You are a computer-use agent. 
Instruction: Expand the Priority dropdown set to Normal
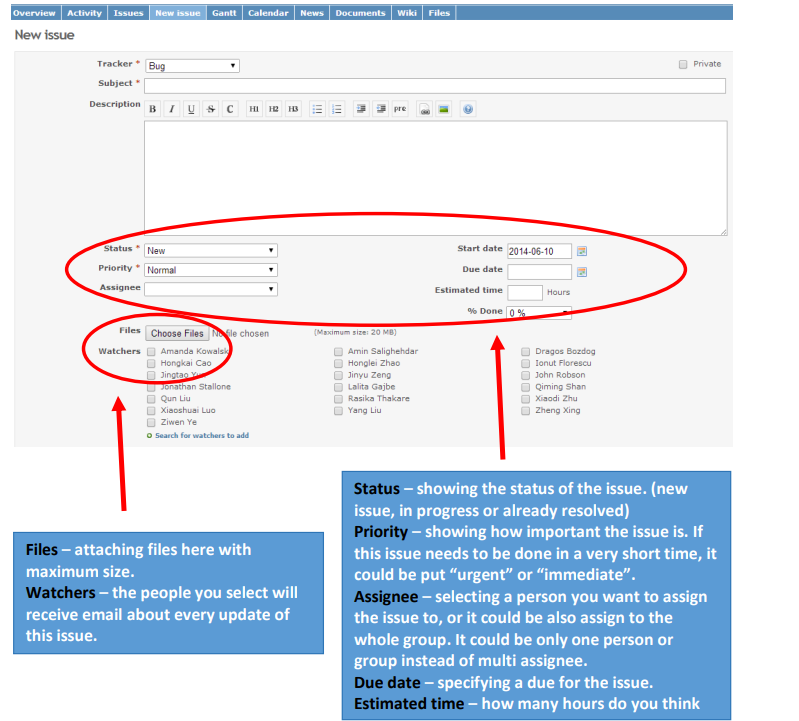pos(210,270)
